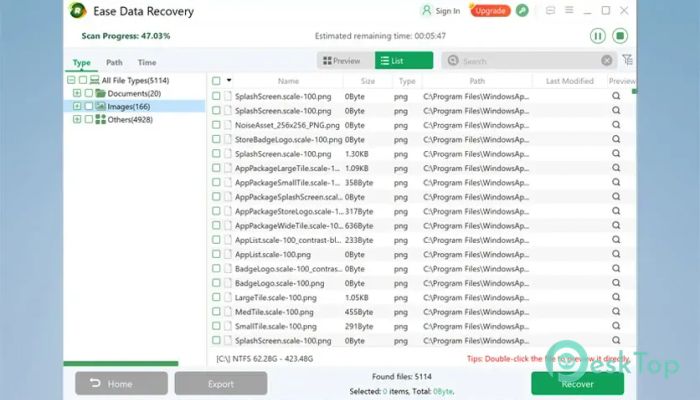The image size is (700, 400).
Task: Preview StoreBadgeLogo.scale-100.png using its magnifier icon
Action: tap(616, 139)
